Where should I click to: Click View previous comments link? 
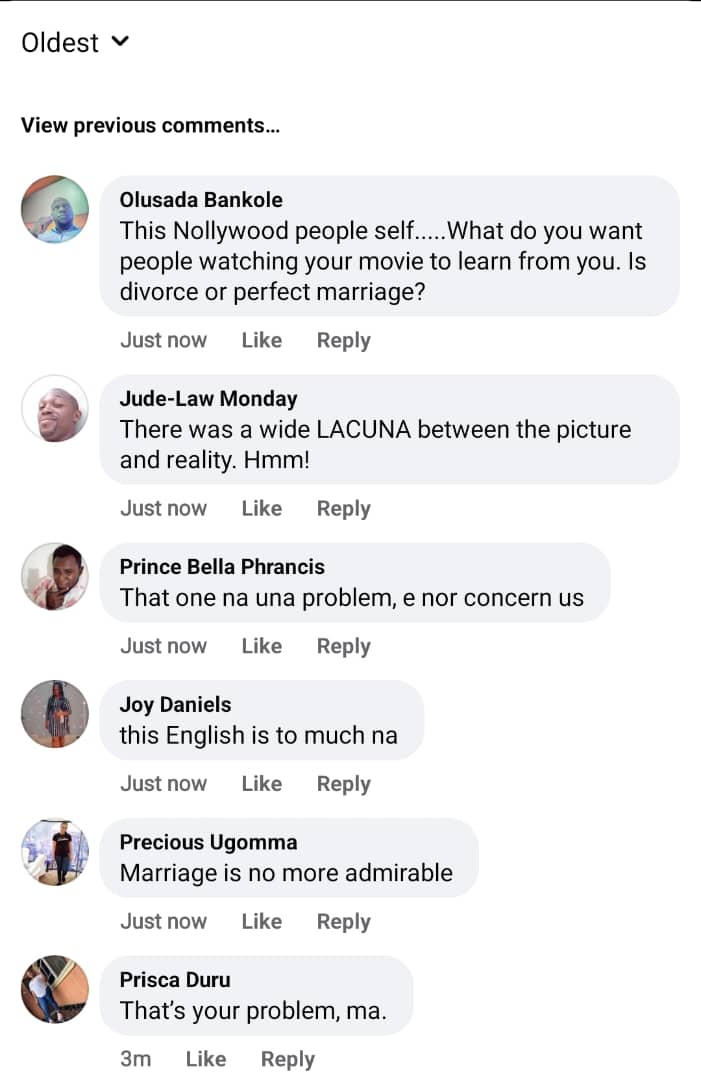pos(151,125)
